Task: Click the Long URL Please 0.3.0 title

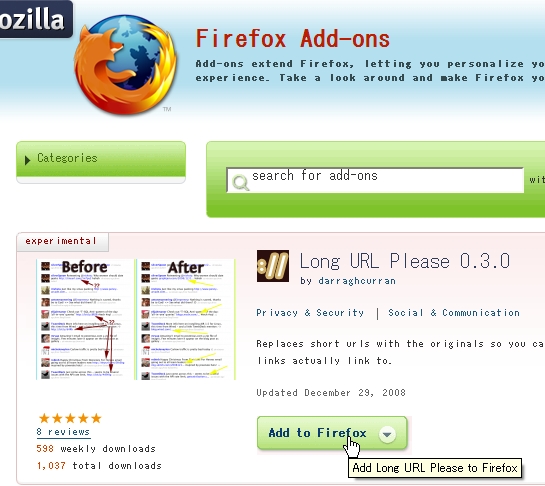Action: click(405, 261)
